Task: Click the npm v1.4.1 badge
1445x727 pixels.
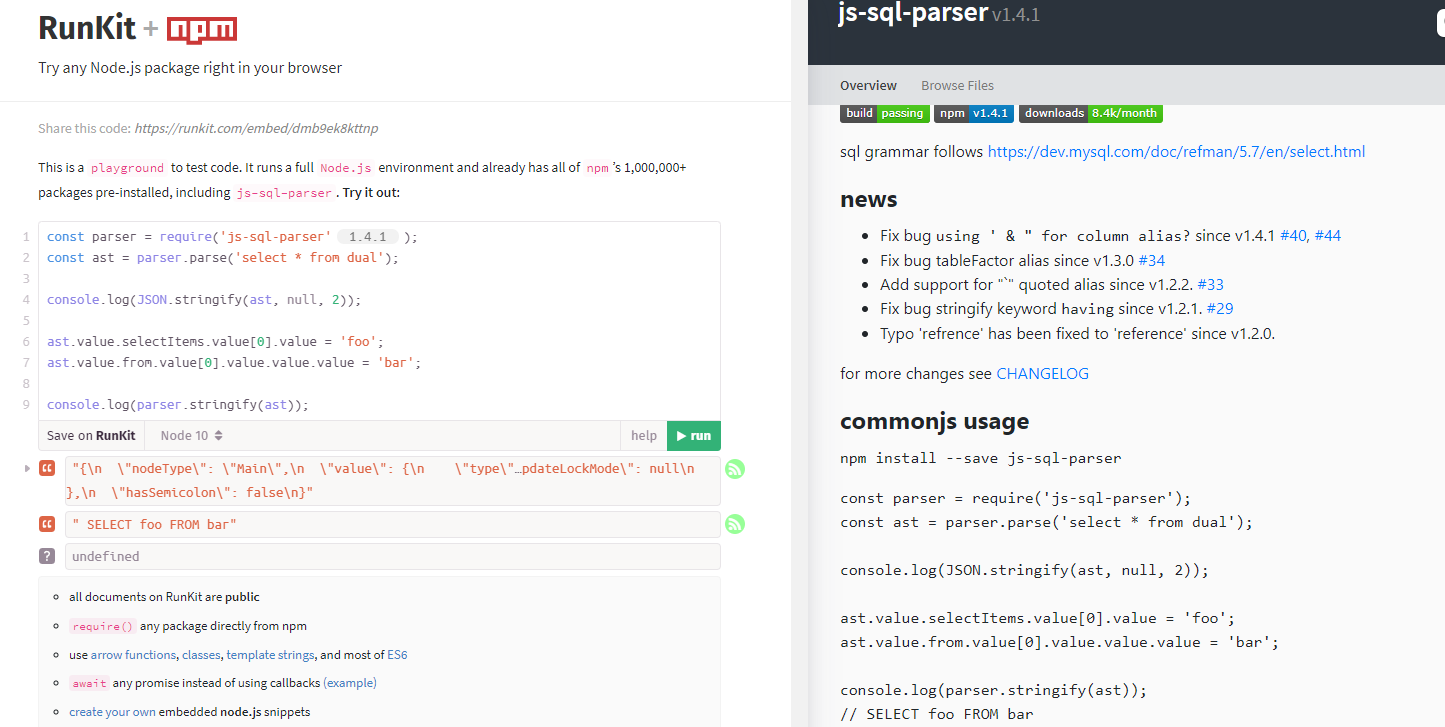Action: click(974, 113)
